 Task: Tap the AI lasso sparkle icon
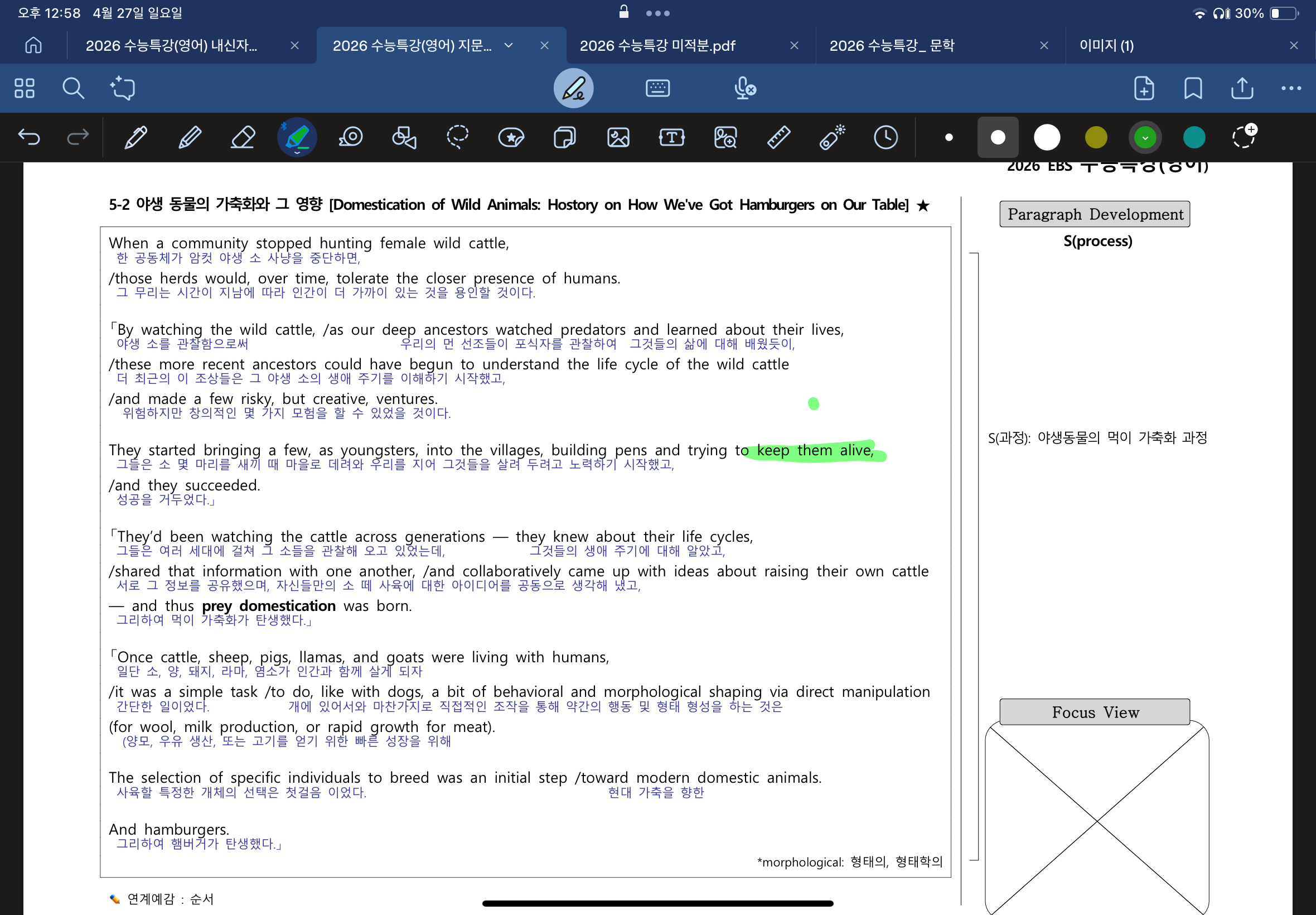(x=122, y=88)
